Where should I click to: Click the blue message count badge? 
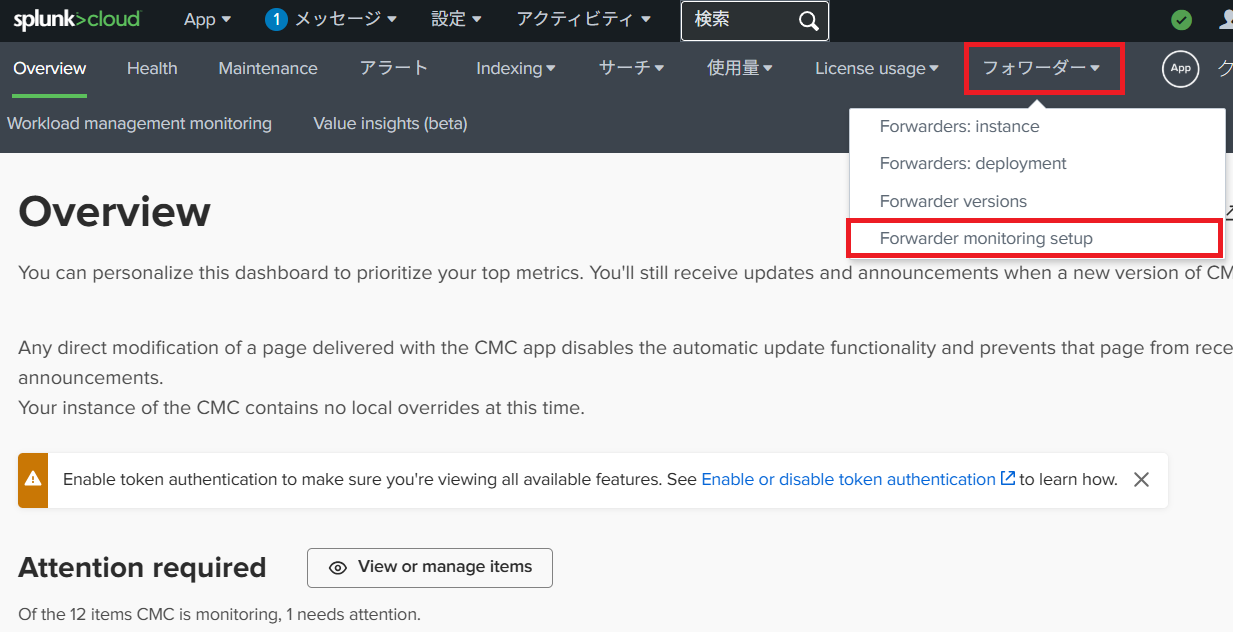coord(276,20)
